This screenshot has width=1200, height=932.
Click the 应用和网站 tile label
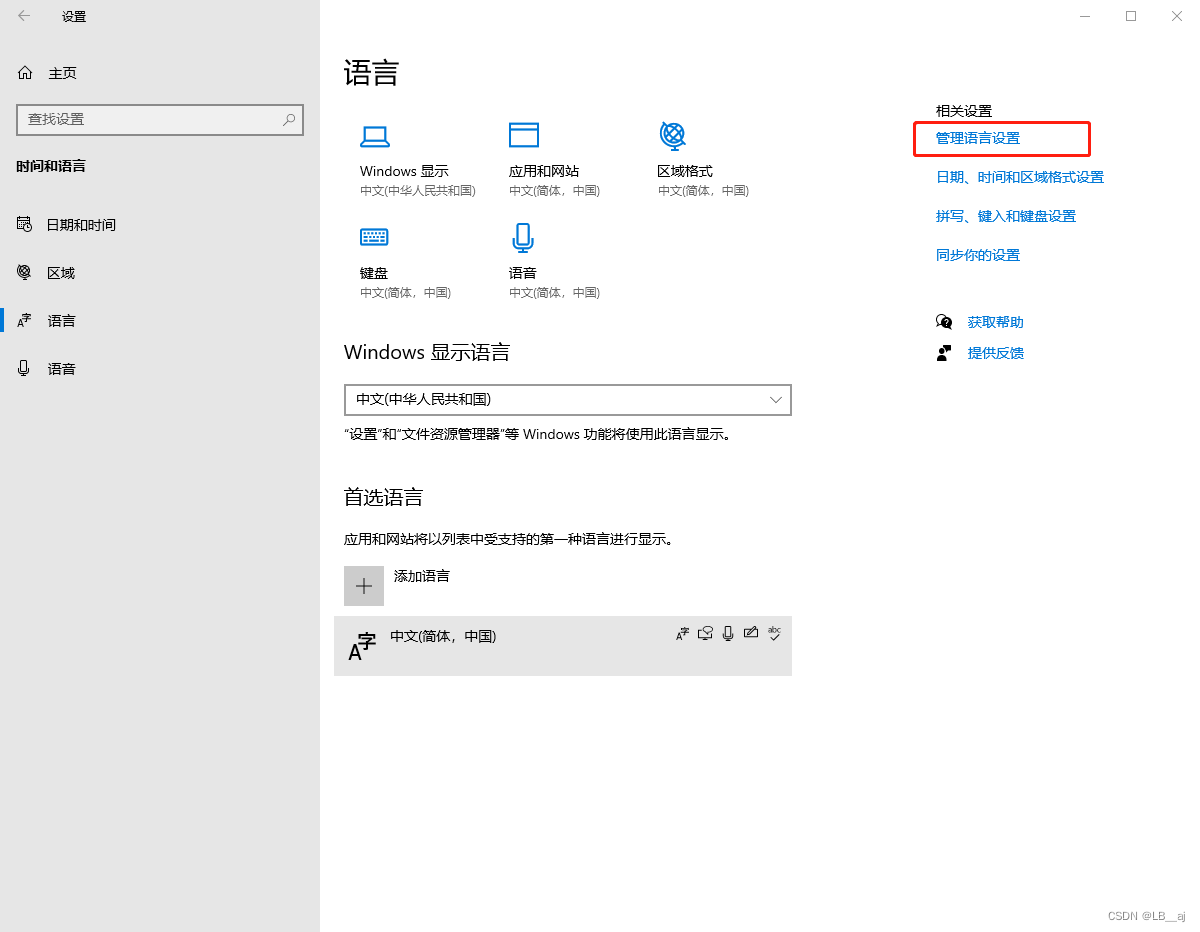pyautogui.click(x=544, y=171)
